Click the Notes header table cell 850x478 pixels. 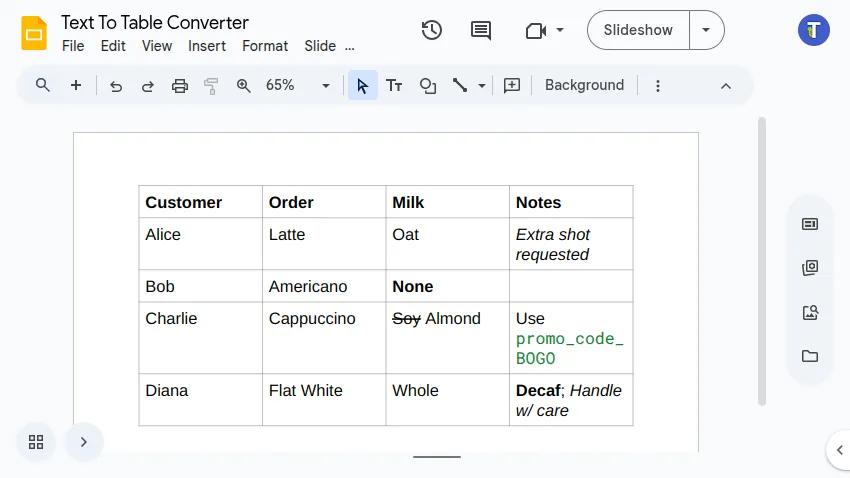coord(570,202)
